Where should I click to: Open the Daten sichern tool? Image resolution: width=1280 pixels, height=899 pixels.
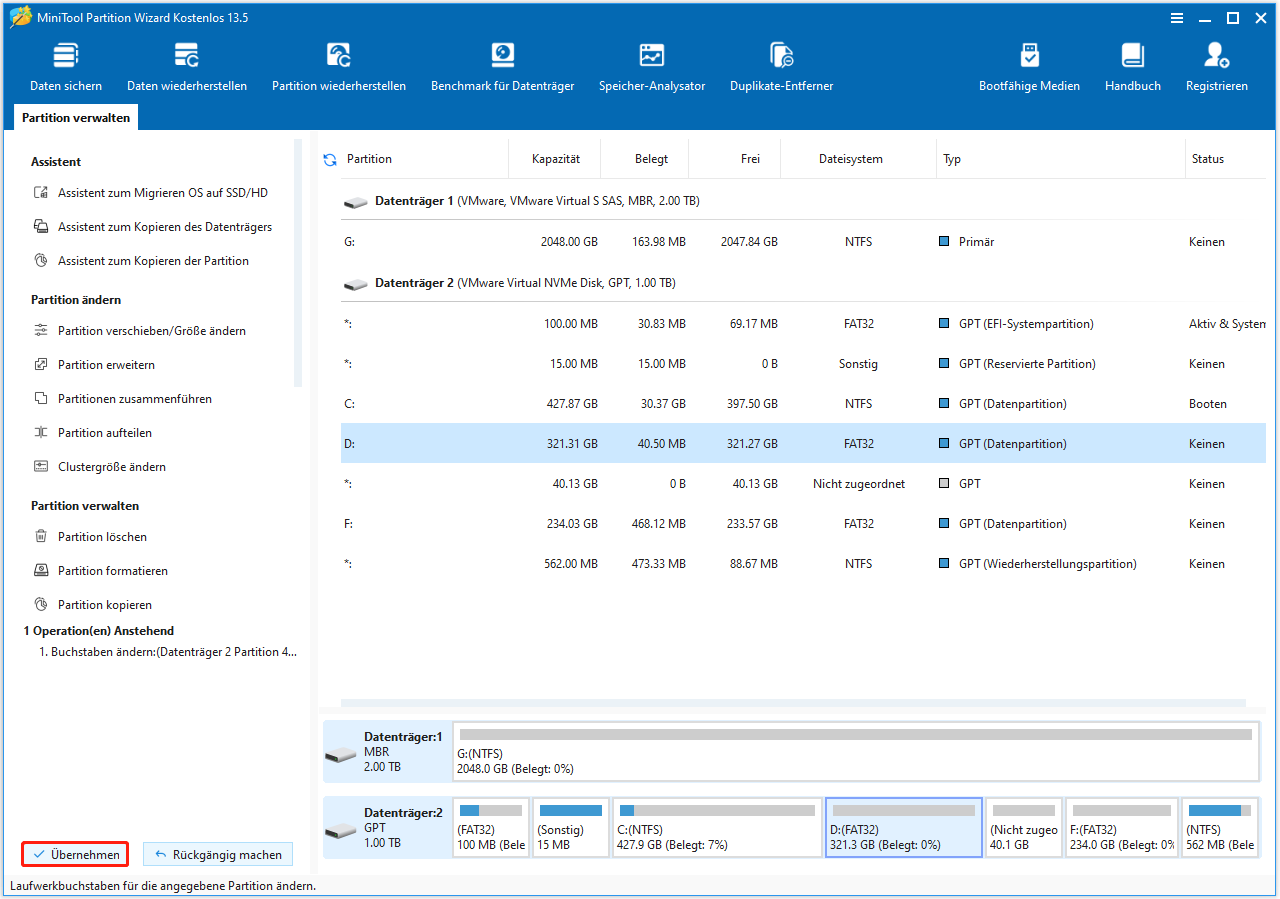click(66, 67)
